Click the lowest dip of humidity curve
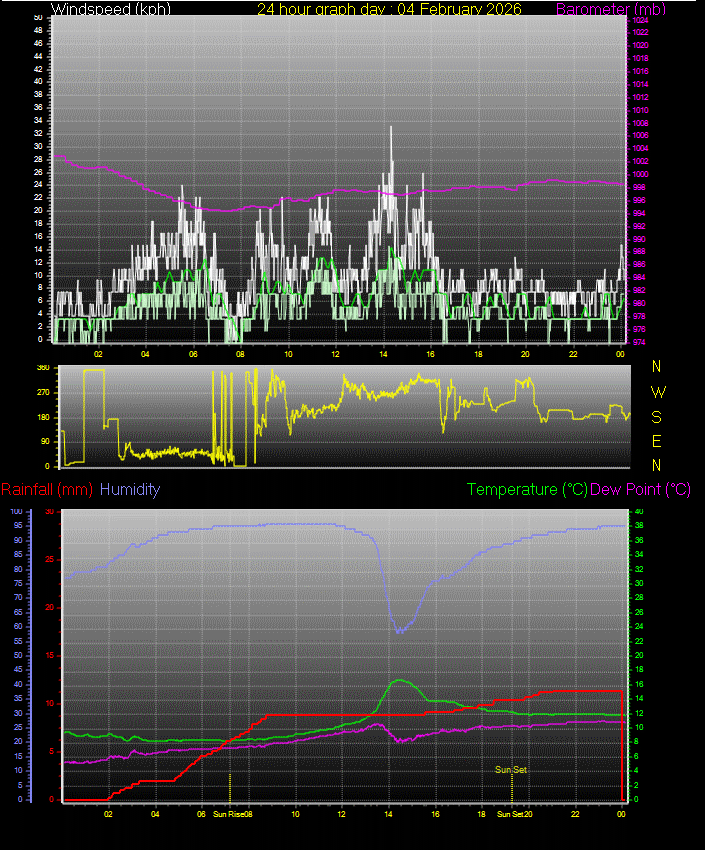705x850 pixels. [399, 632]
